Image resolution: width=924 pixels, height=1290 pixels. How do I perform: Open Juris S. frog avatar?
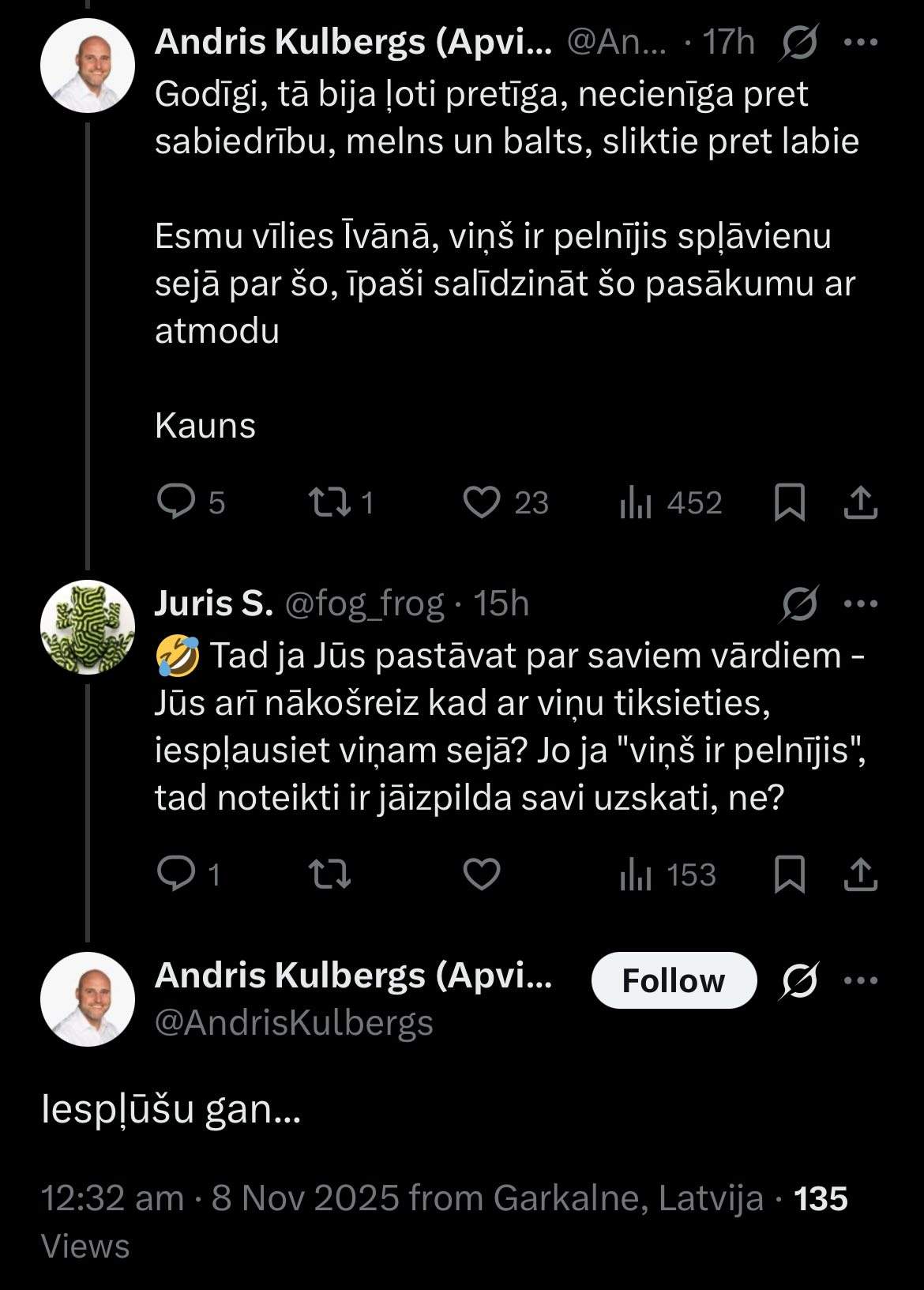[88, 627]
